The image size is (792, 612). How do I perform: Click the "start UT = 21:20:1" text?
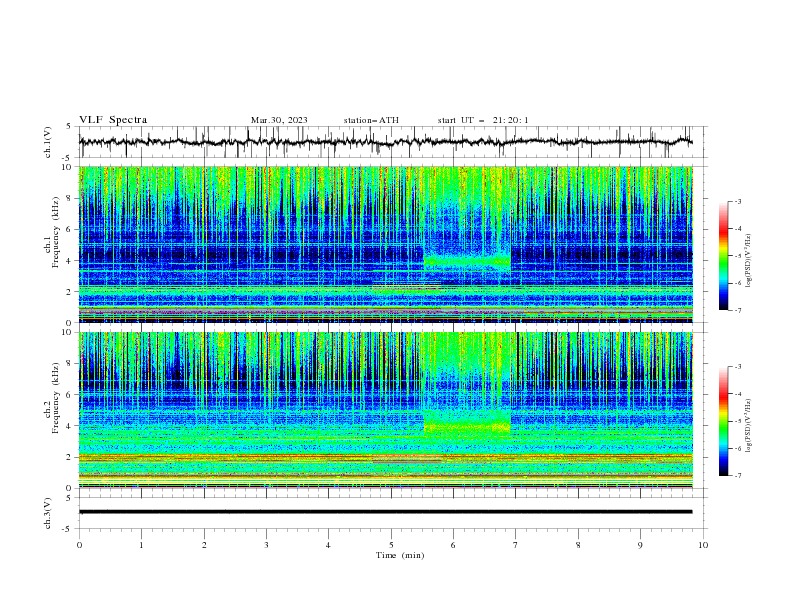pos(483,120)
